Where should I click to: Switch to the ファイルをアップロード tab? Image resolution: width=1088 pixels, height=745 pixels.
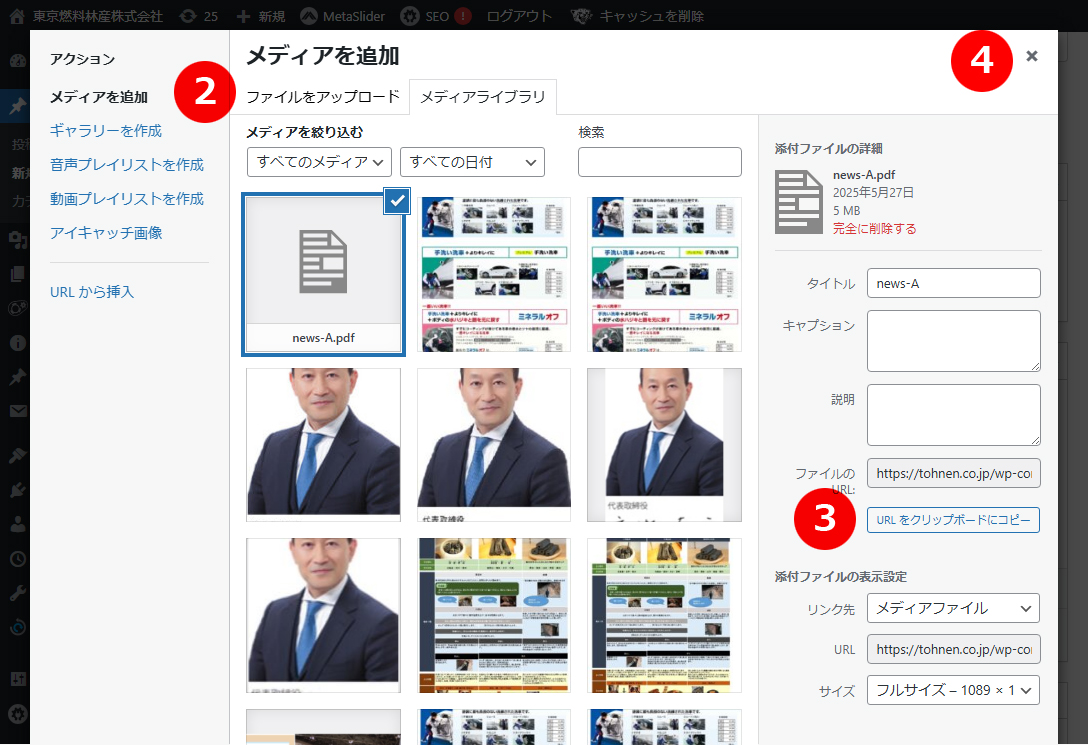(x=323, y=96)
